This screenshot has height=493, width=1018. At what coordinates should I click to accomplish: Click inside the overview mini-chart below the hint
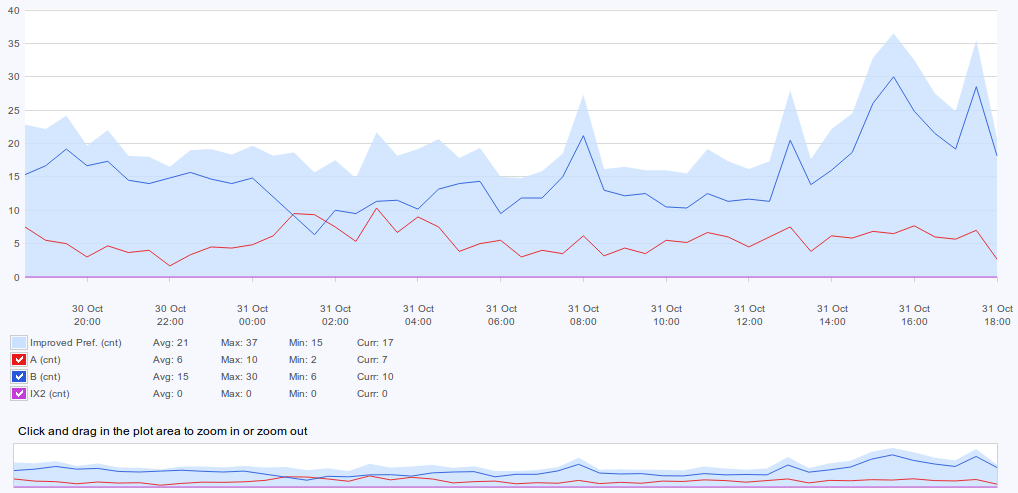coord(505,465)
